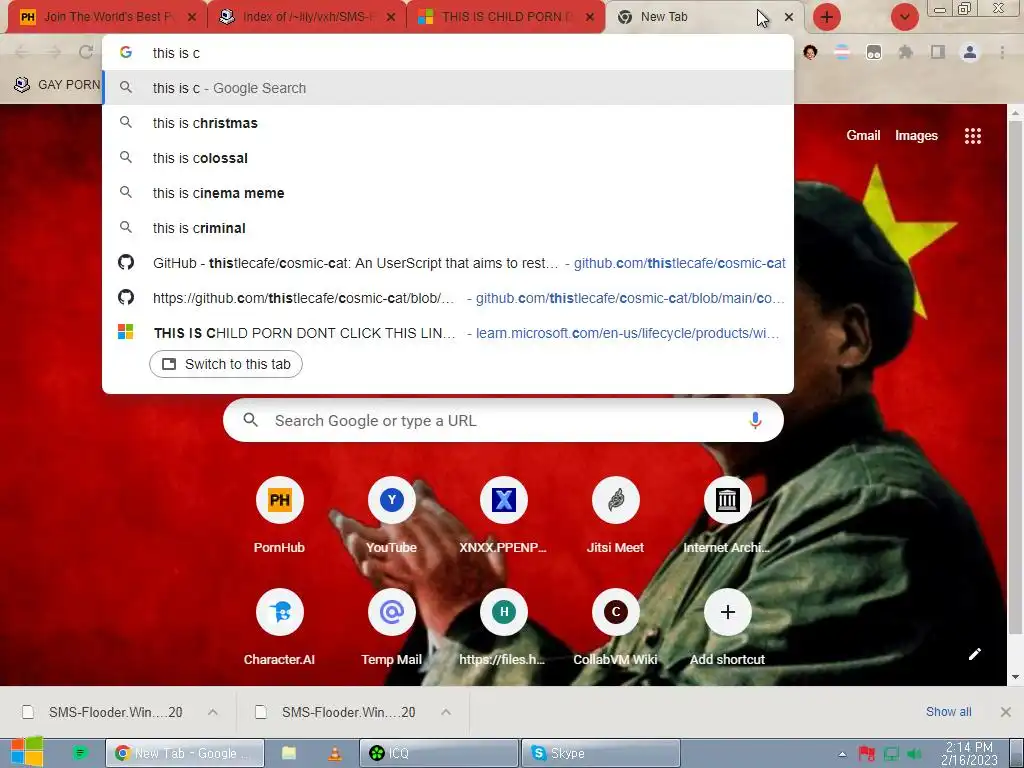This screenshot has height=768, width=1024.
Task: Click the first bookmarks bar item
Action: tap(57, 85)
